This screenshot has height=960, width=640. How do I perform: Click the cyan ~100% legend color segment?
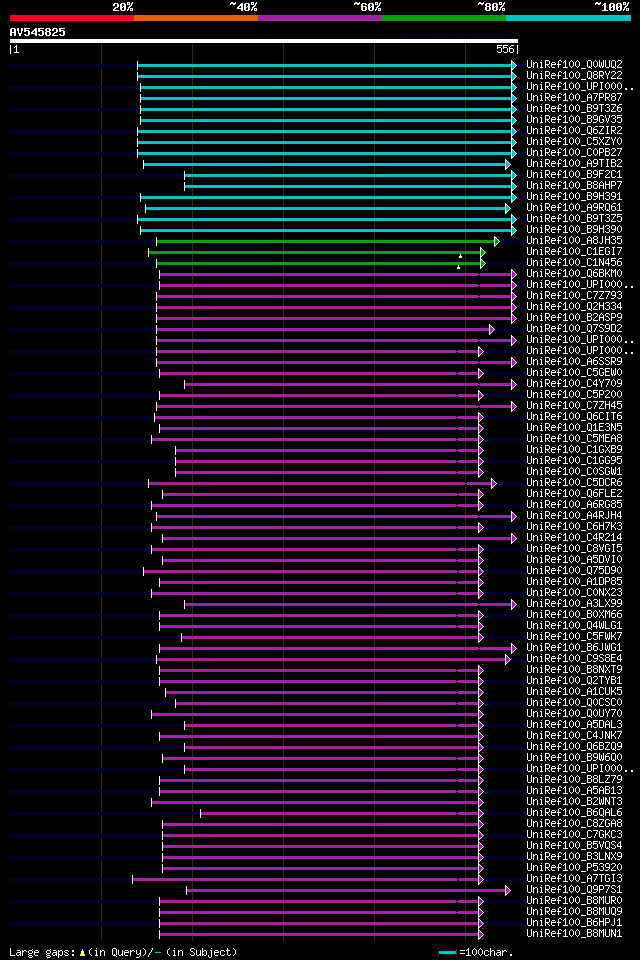[x=568, y=18]
